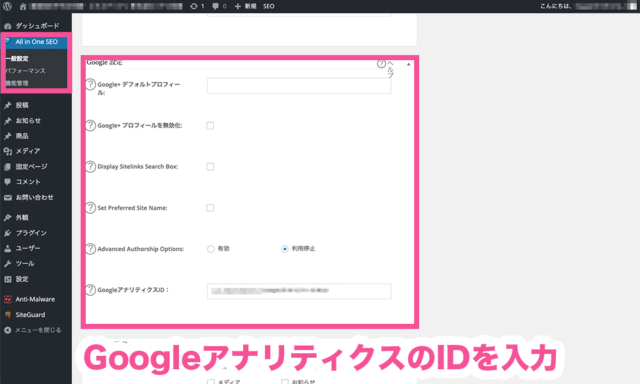Show help for Google+ プロフィールを無効化
Image resolution: width=640 pixels, height=384 pixels.
click(x=91, y=125)
